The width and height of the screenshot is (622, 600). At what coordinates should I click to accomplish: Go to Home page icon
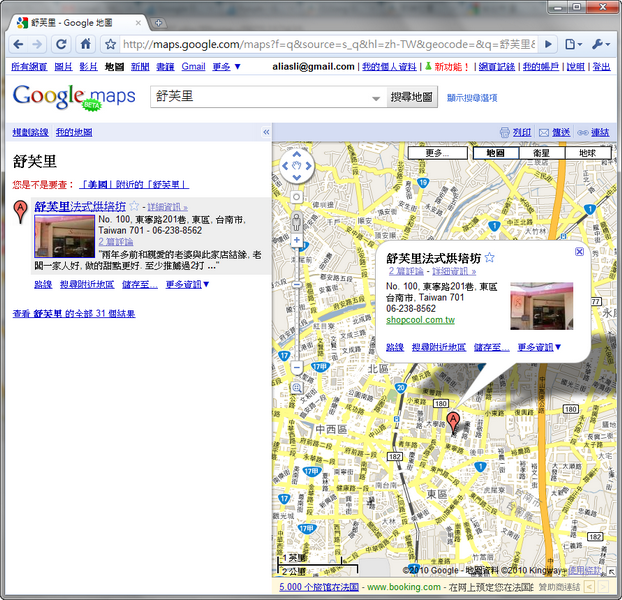tap(86, 44)
